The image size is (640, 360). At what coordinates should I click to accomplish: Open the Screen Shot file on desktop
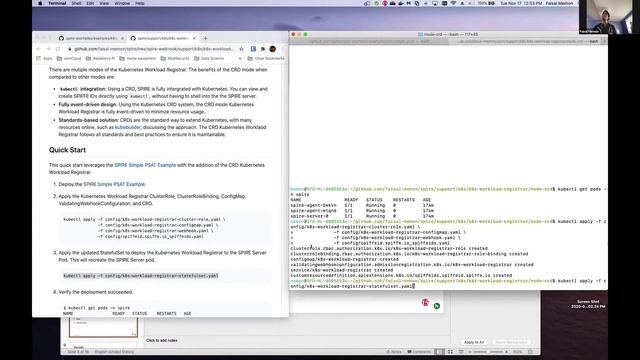tap(588, 304)
